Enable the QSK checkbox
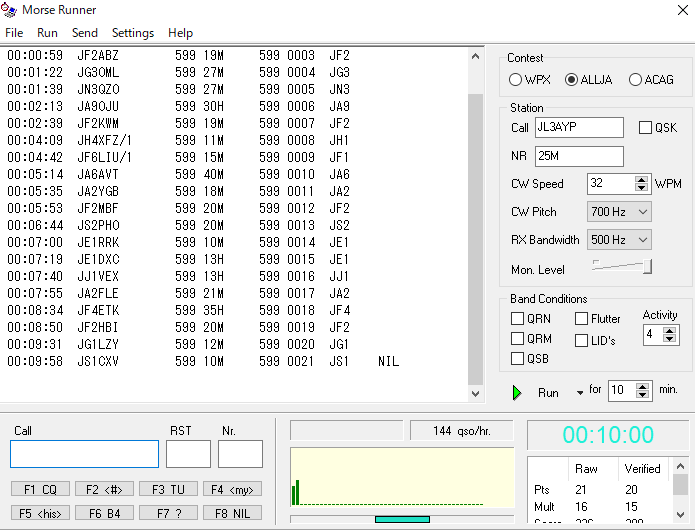695x530 pixels. click(x=645, y=128)
